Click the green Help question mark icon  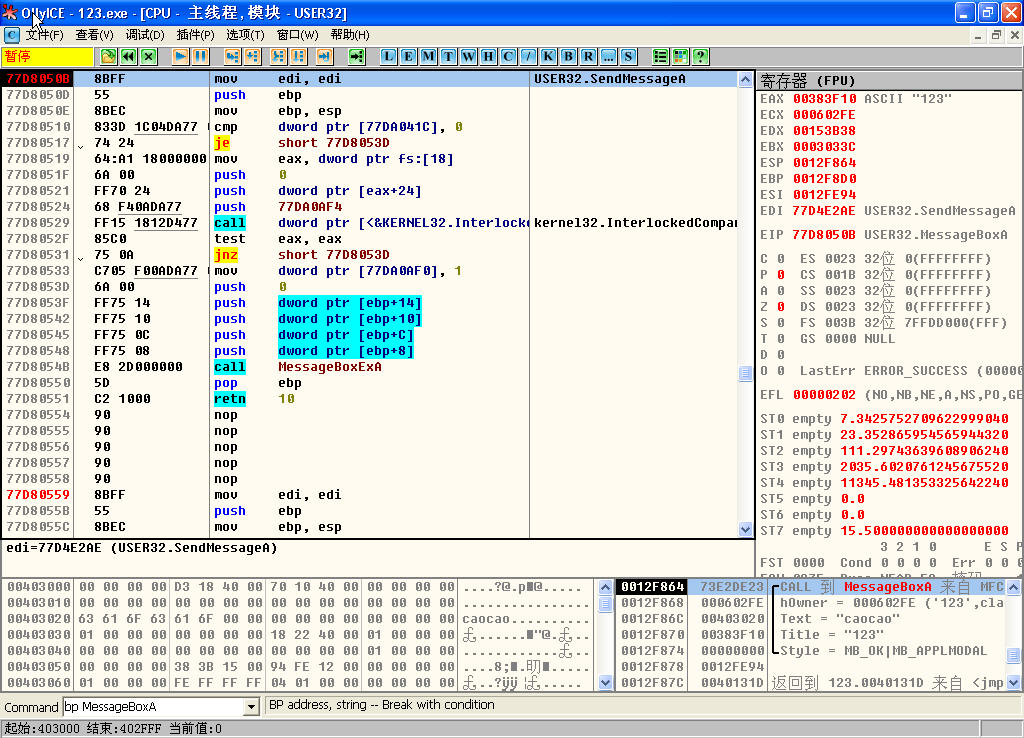[701, 56]
